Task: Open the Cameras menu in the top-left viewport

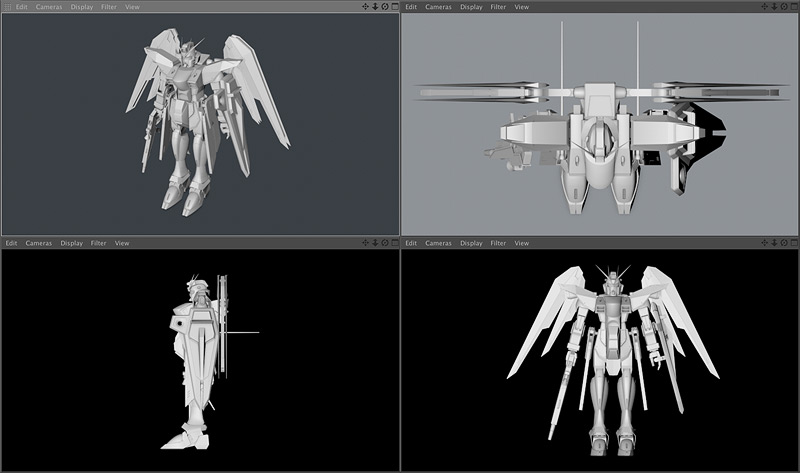Action: 49,7
